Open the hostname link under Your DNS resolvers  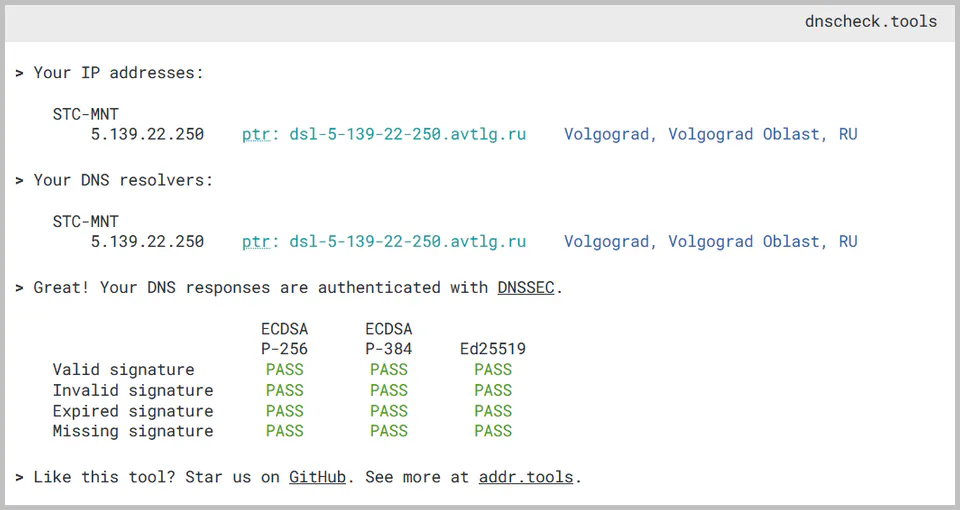point(407,241)
